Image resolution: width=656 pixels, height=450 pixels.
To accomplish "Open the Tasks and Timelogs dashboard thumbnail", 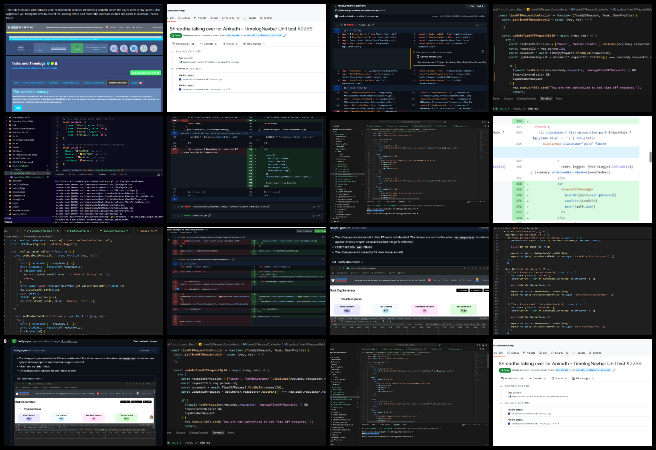I will tap(81, 56).
